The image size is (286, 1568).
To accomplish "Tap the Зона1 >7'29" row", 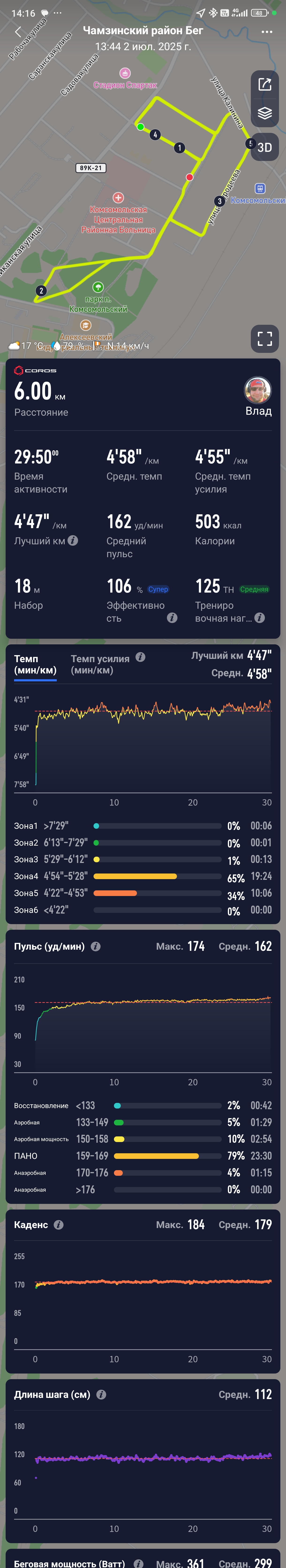I will coord(143,825).
